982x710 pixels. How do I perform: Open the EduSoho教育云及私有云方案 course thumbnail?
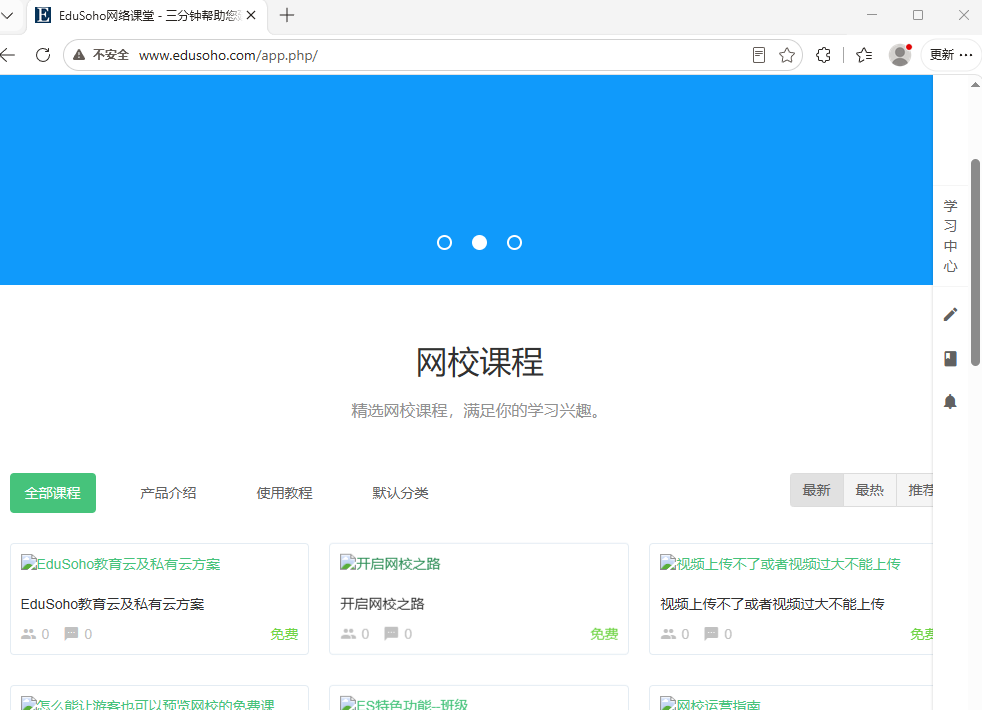point(120,563)
